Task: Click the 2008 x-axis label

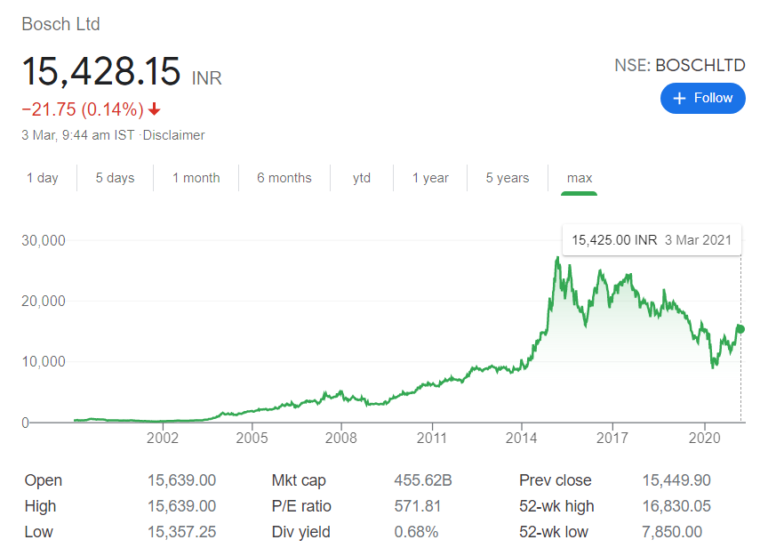Action: 341,437
